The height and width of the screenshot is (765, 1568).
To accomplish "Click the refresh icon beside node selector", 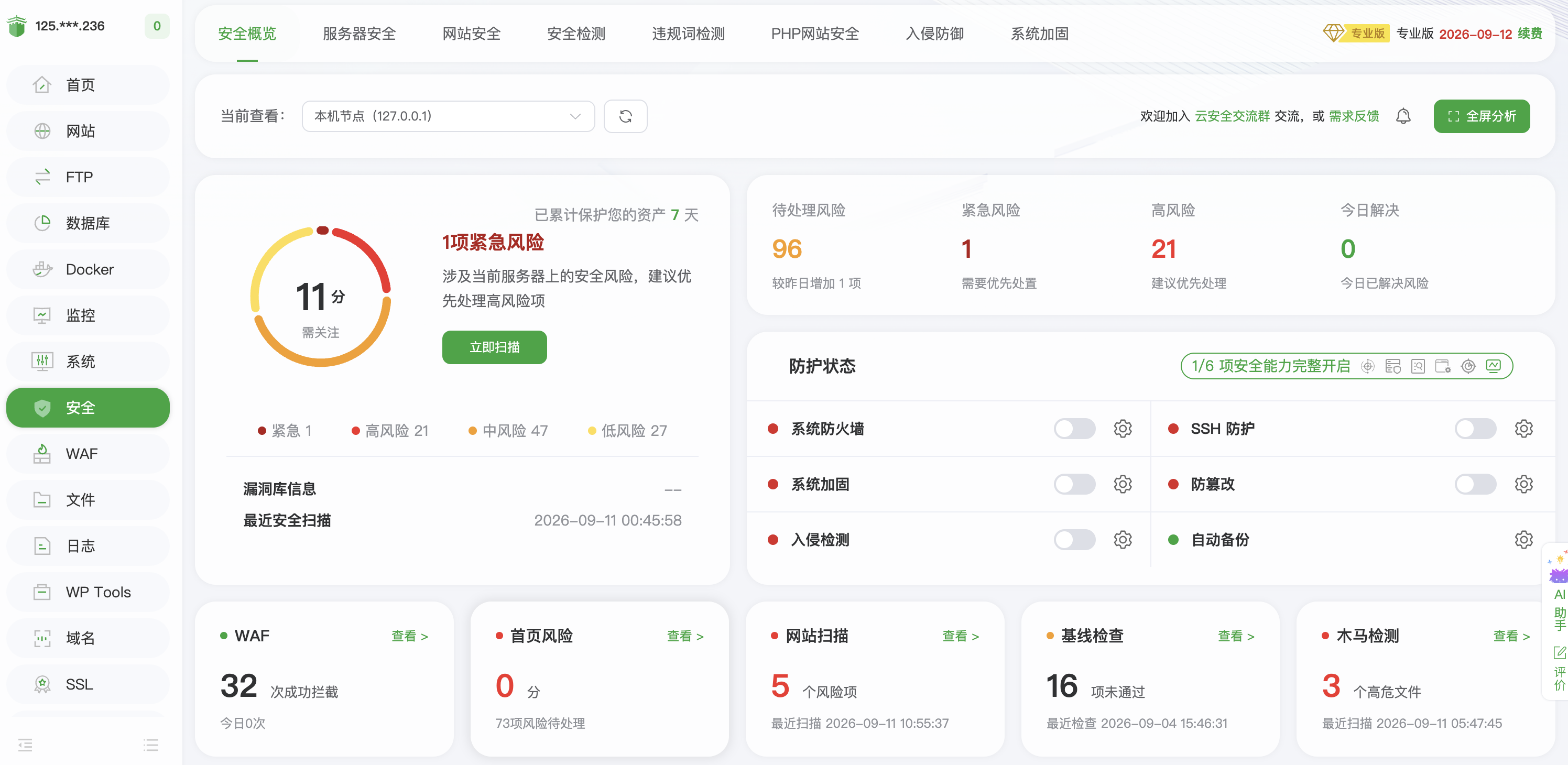I will (625, 116).
